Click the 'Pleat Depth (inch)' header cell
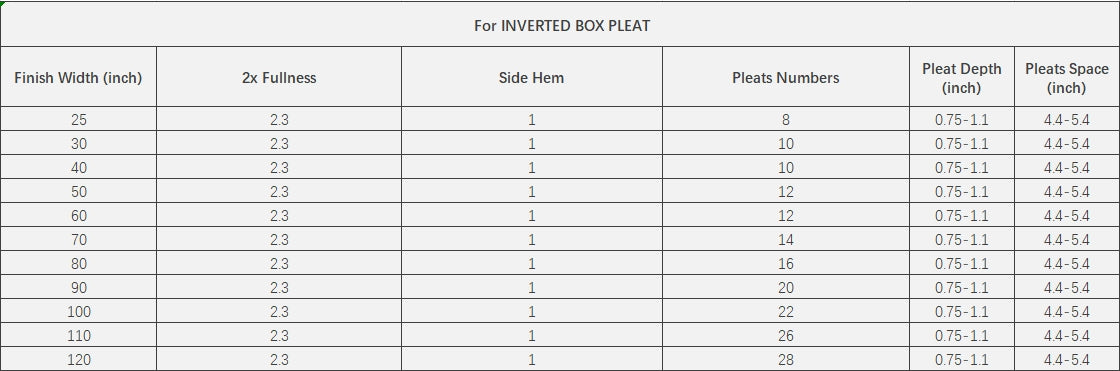Viewport: 1120px width, 371px height. 961,77
